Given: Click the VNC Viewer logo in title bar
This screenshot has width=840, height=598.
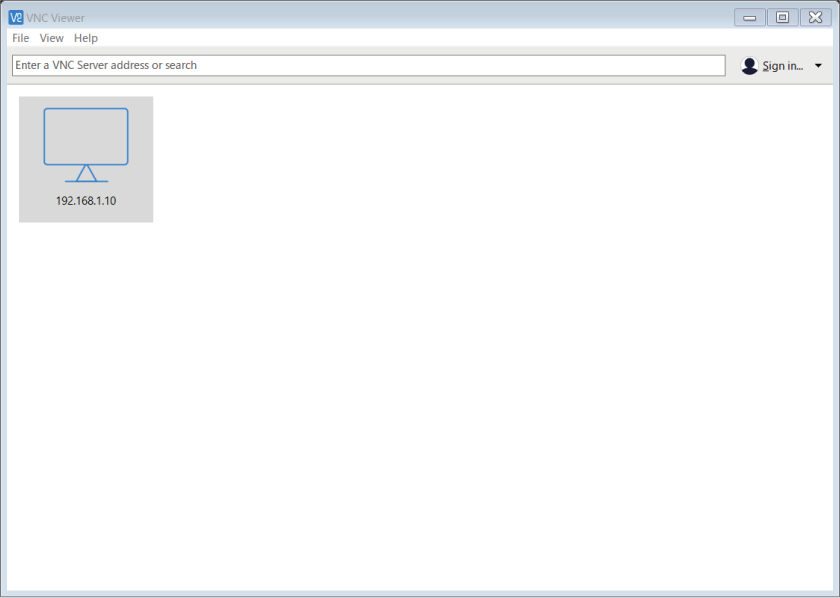Looking at the screenshot, I should [16, 18].
